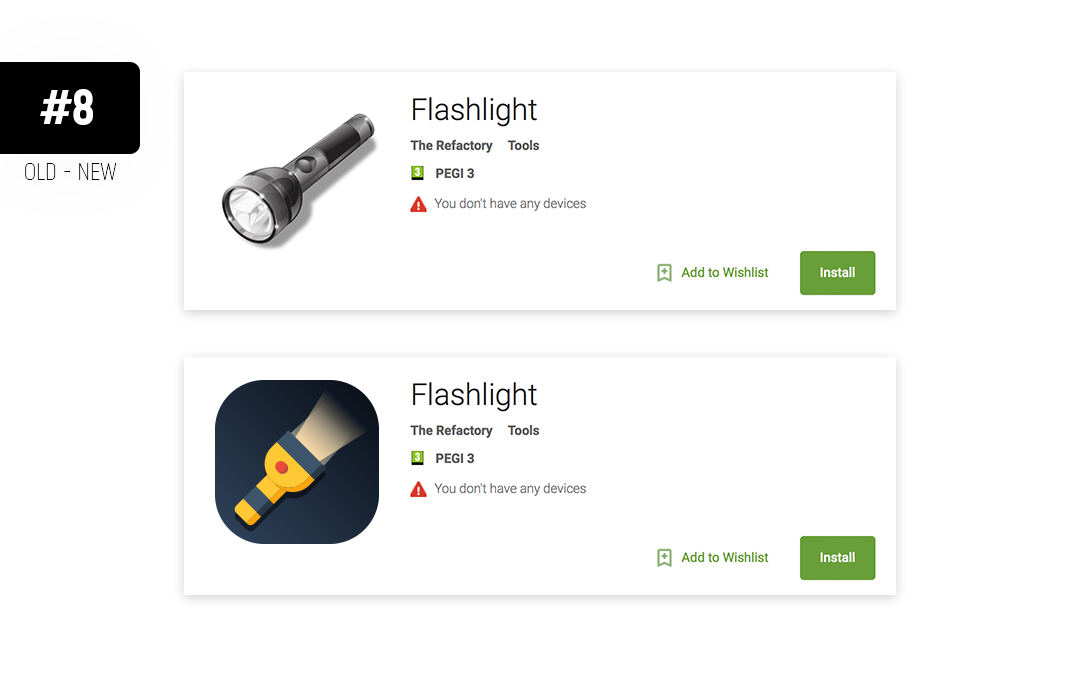
Task: Click the Flashlight title in bottom card
Action: 474,395
